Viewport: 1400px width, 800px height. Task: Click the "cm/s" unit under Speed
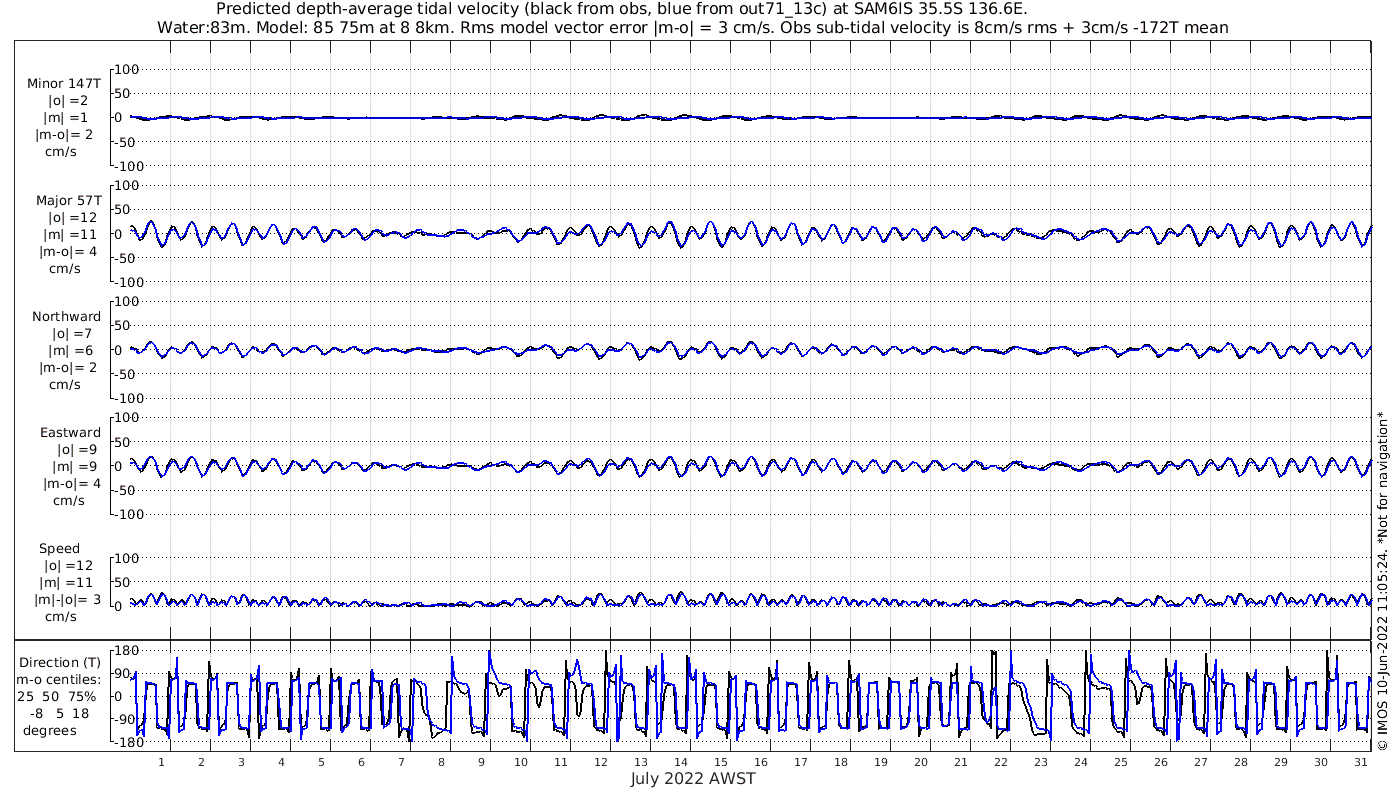coord(62,616)
